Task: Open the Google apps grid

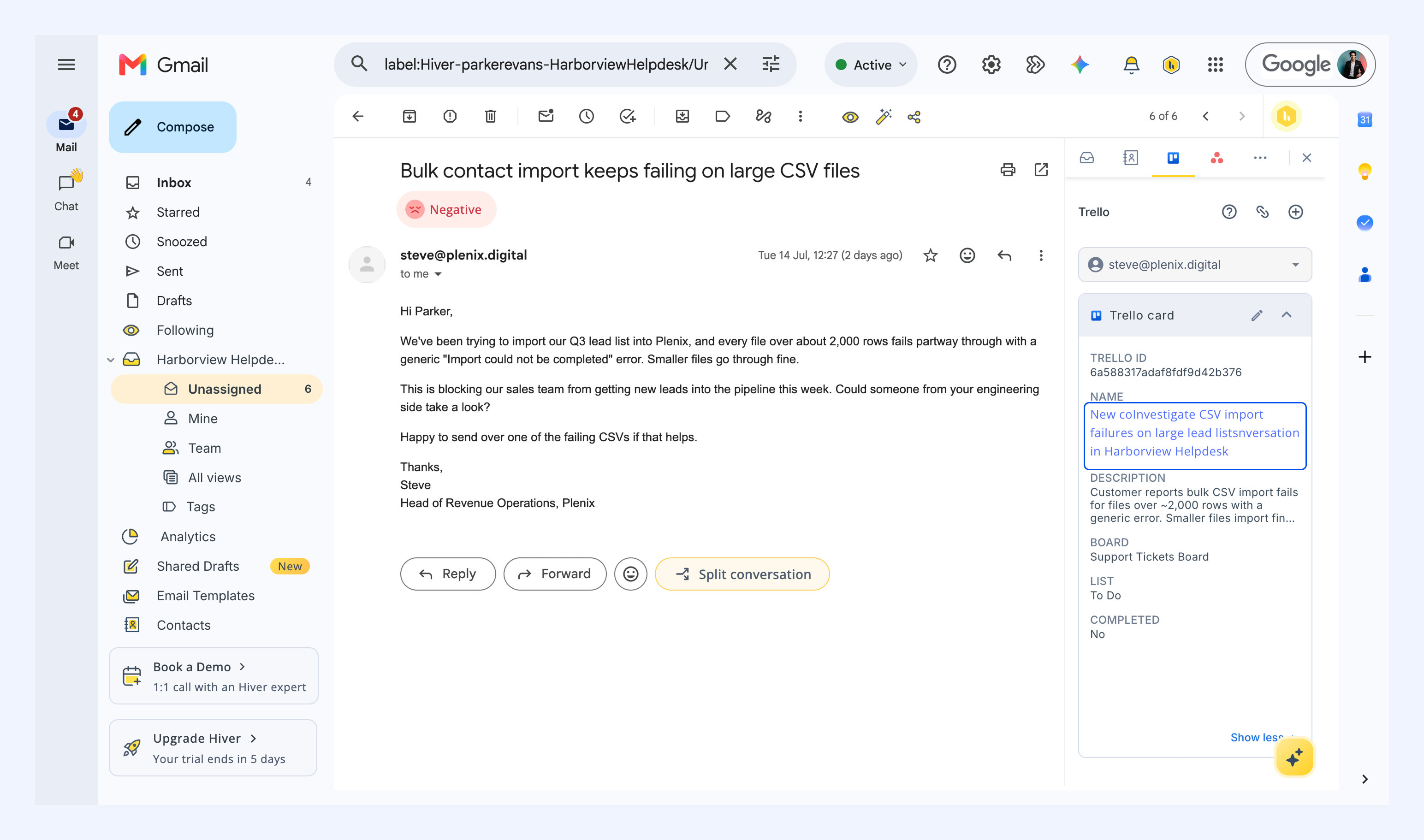Action: click(1216, 65)
